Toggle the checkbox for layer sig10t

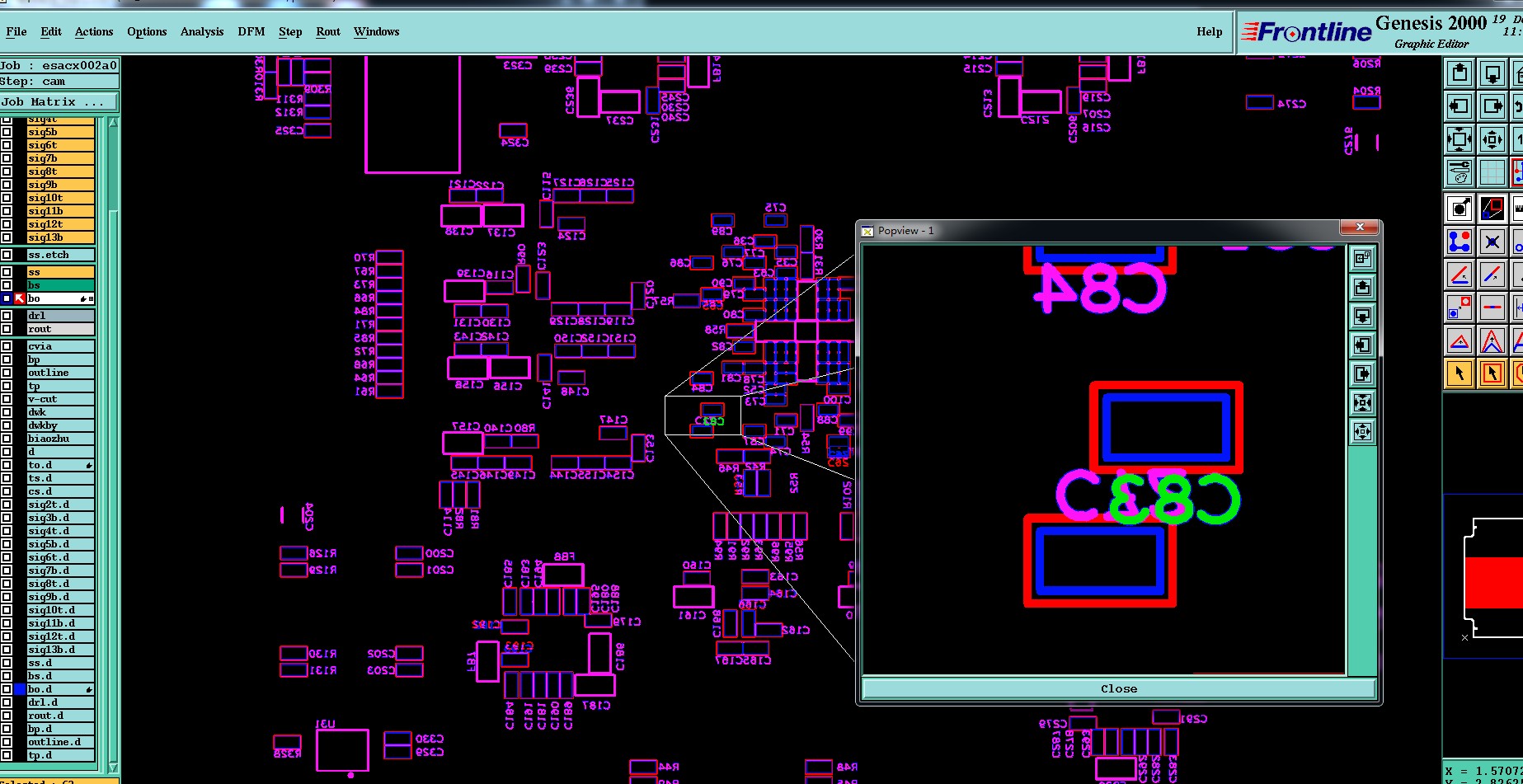coord(7,198)
